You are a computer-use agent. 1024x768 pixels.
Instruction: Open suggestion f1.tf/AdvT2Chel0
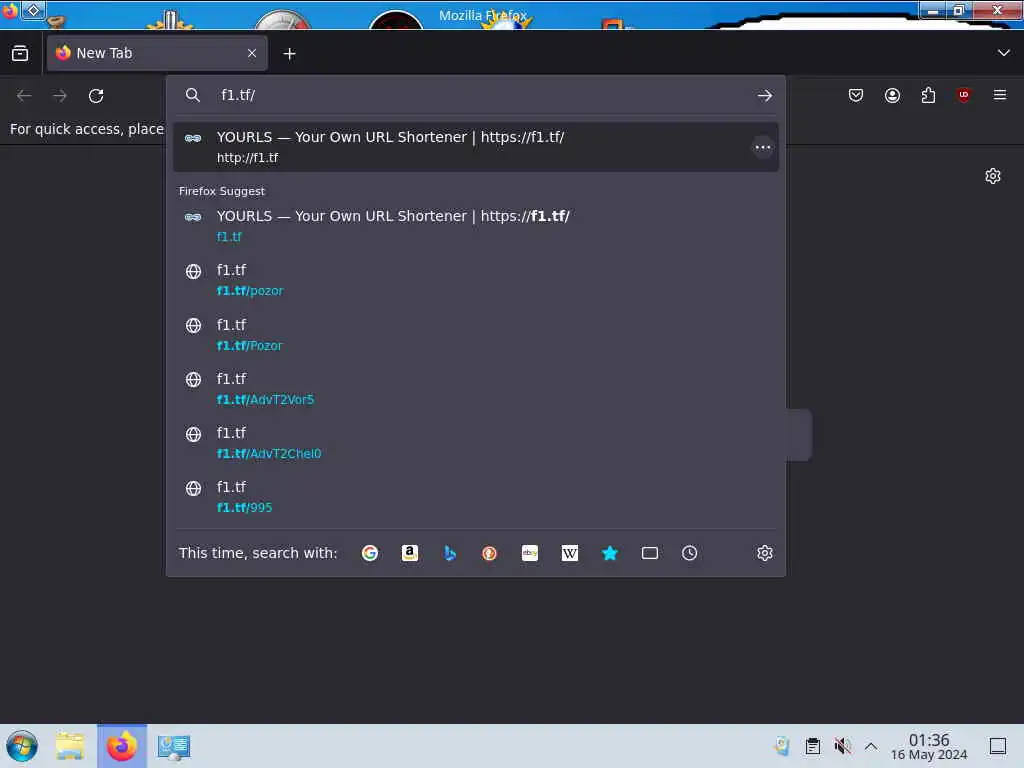pyautogui.click(x=475, y=443)
